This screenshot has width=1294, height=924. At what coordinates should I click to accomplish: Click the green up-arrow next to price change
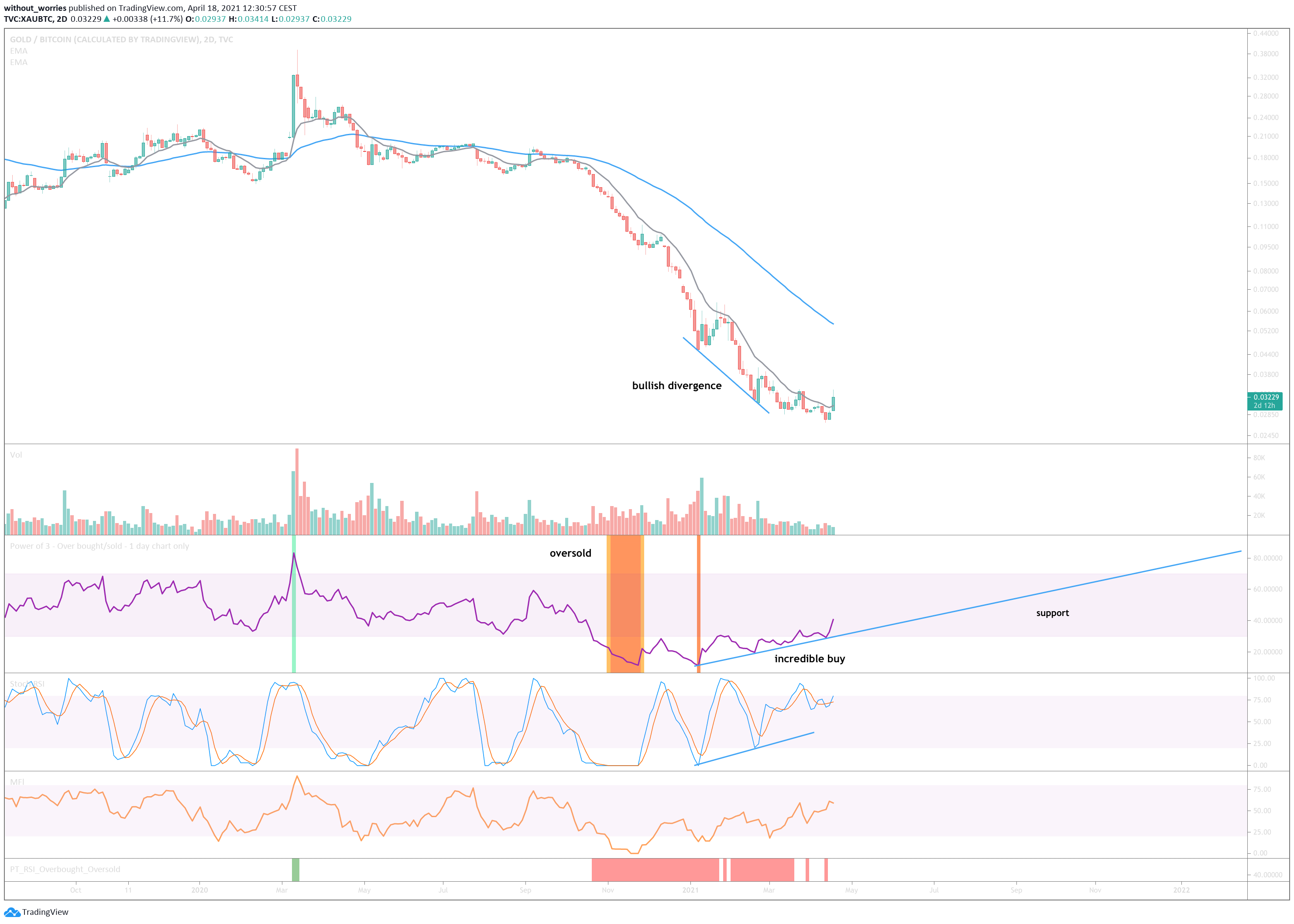106,19
